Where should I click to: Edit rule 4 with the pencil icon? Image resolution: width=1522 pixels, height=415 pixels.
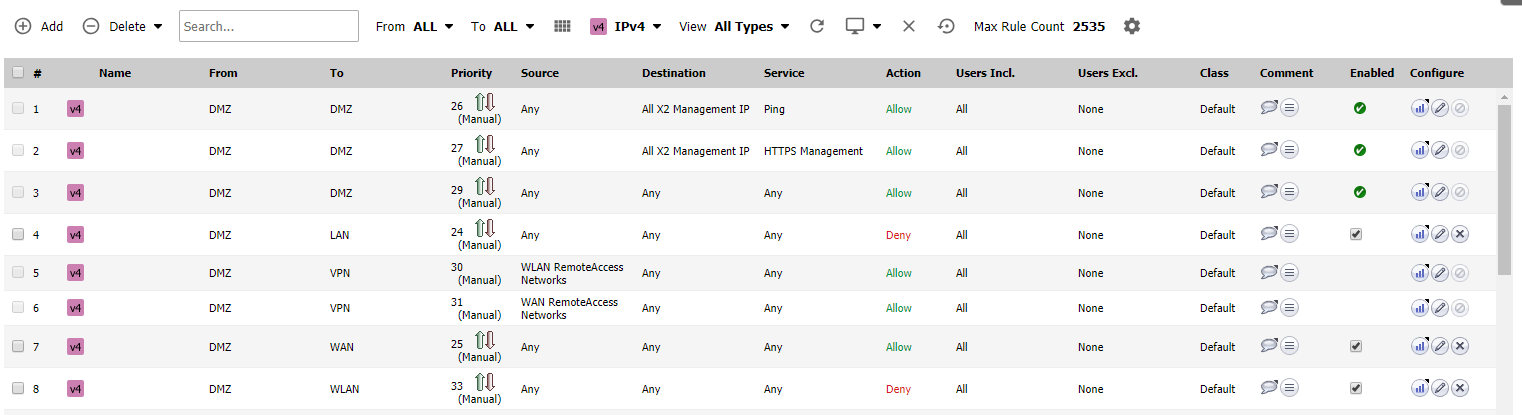click(1440, 234)
